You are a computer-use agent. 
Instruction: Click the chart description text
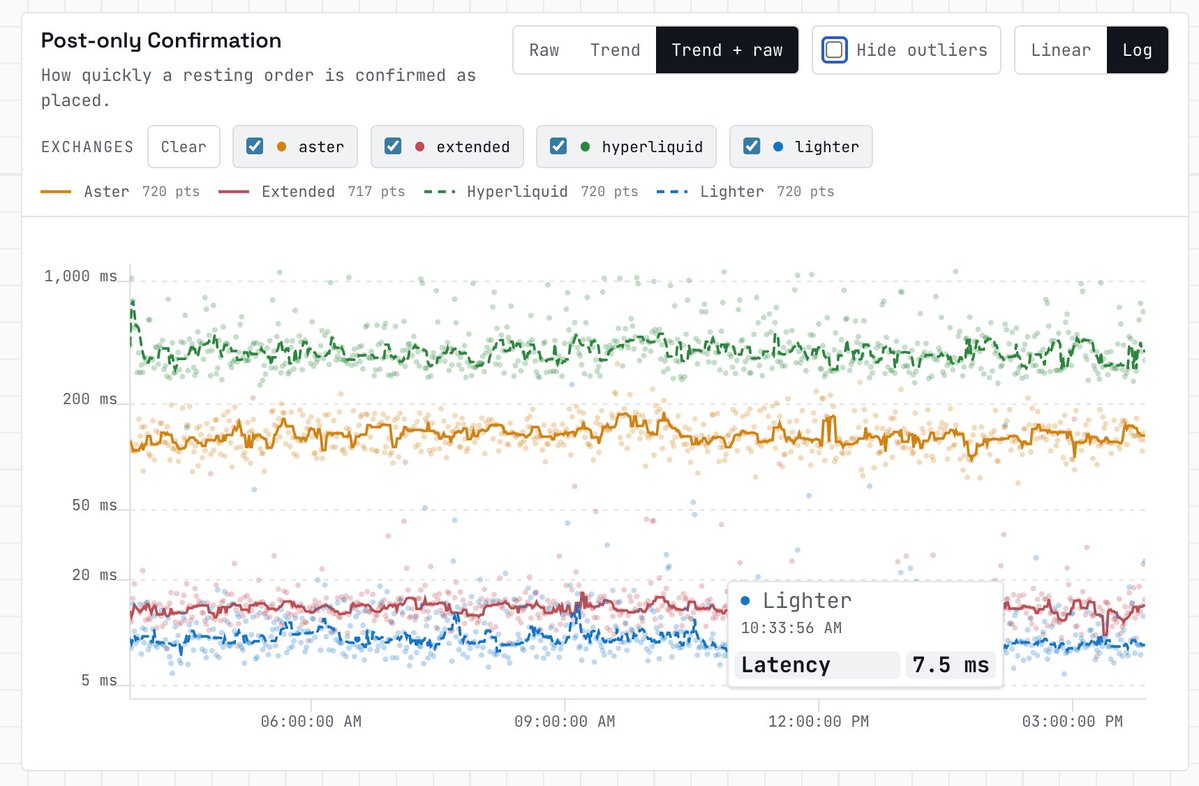click(x=258, y=88)
